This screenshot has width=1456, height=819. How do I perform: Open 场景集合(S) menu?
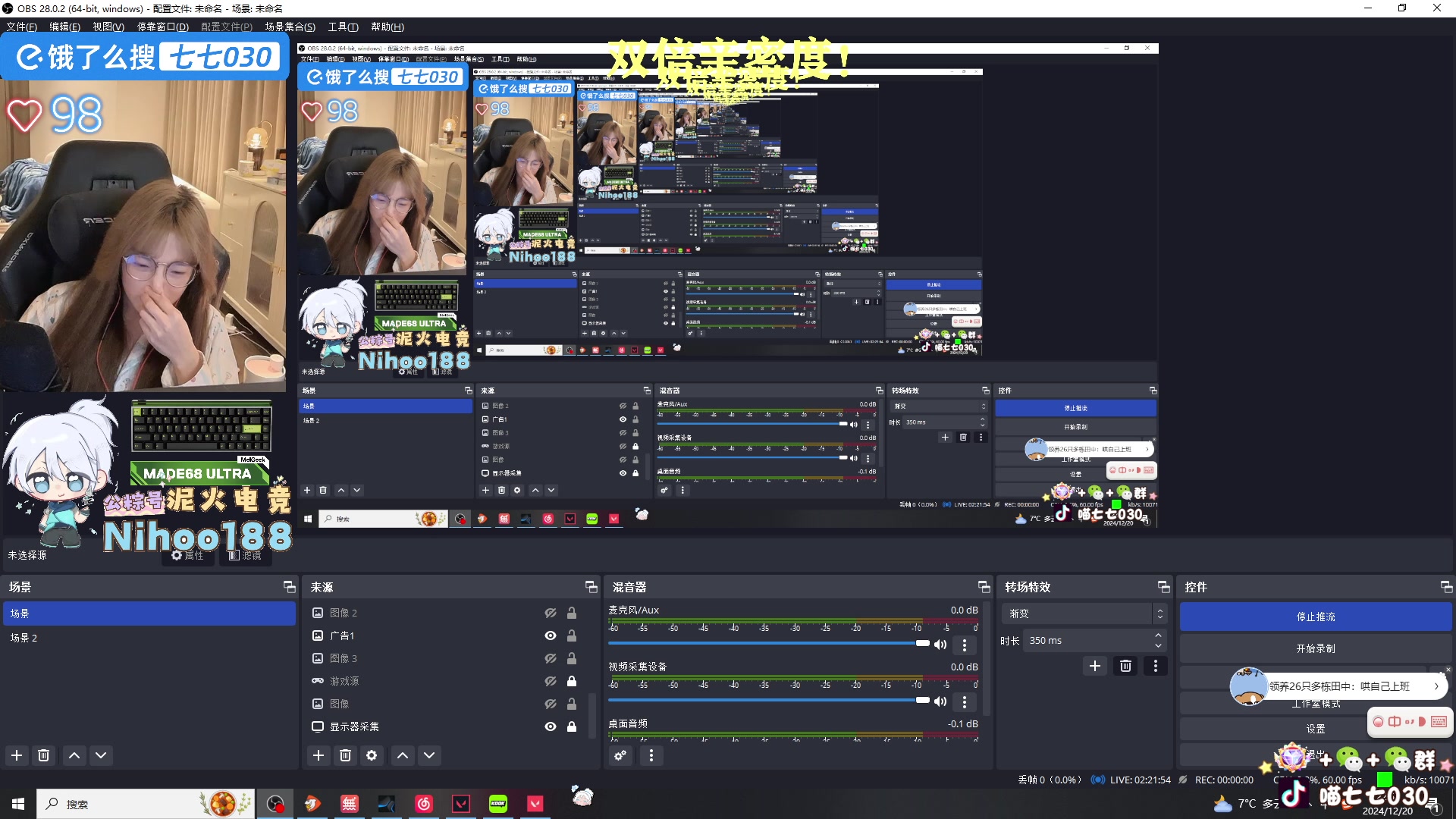pyautogui.click(x=290, y=27)
